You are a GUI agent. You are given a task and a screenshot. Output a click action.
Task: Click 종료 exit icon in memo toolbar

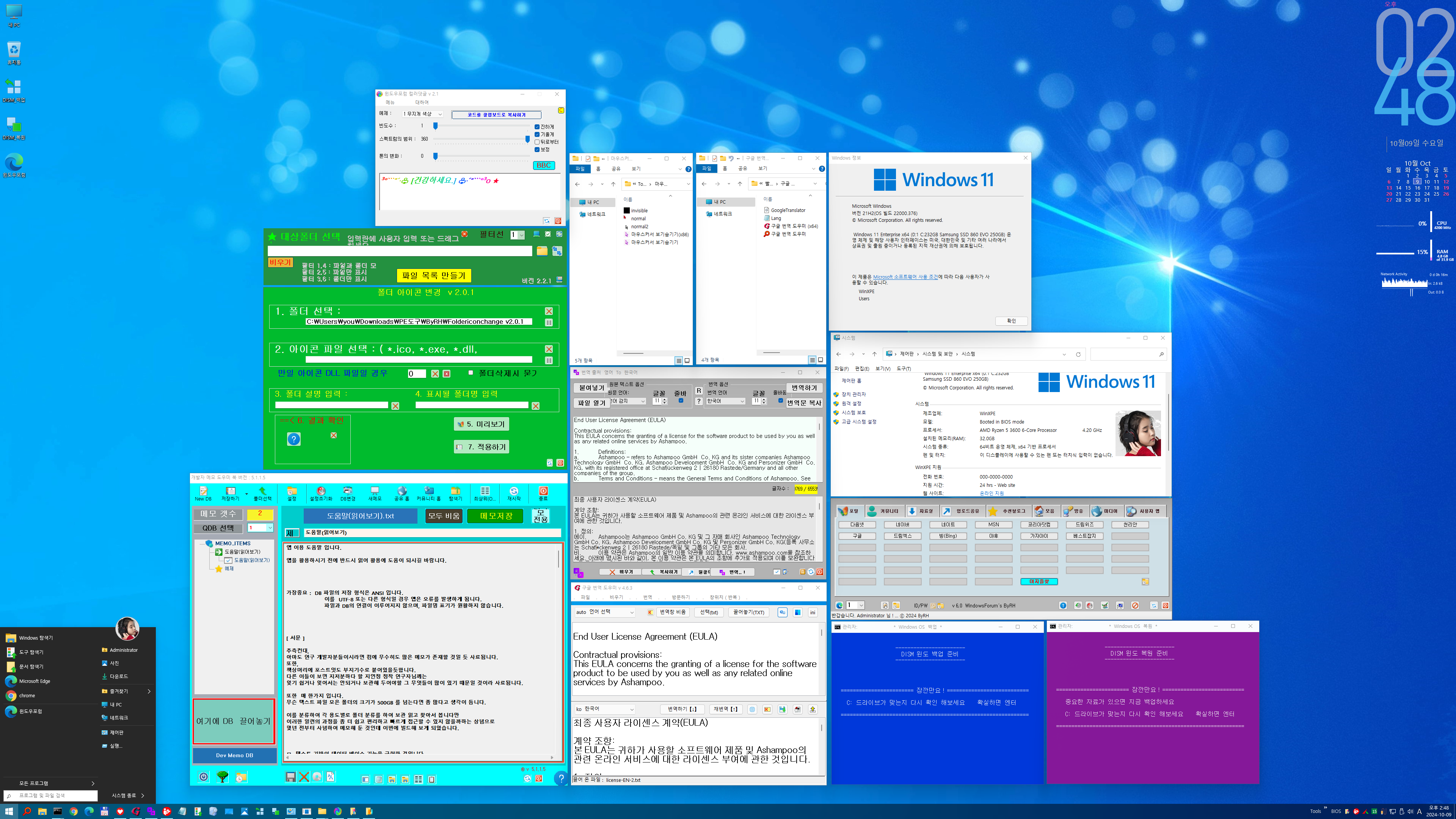click(543, 493)
